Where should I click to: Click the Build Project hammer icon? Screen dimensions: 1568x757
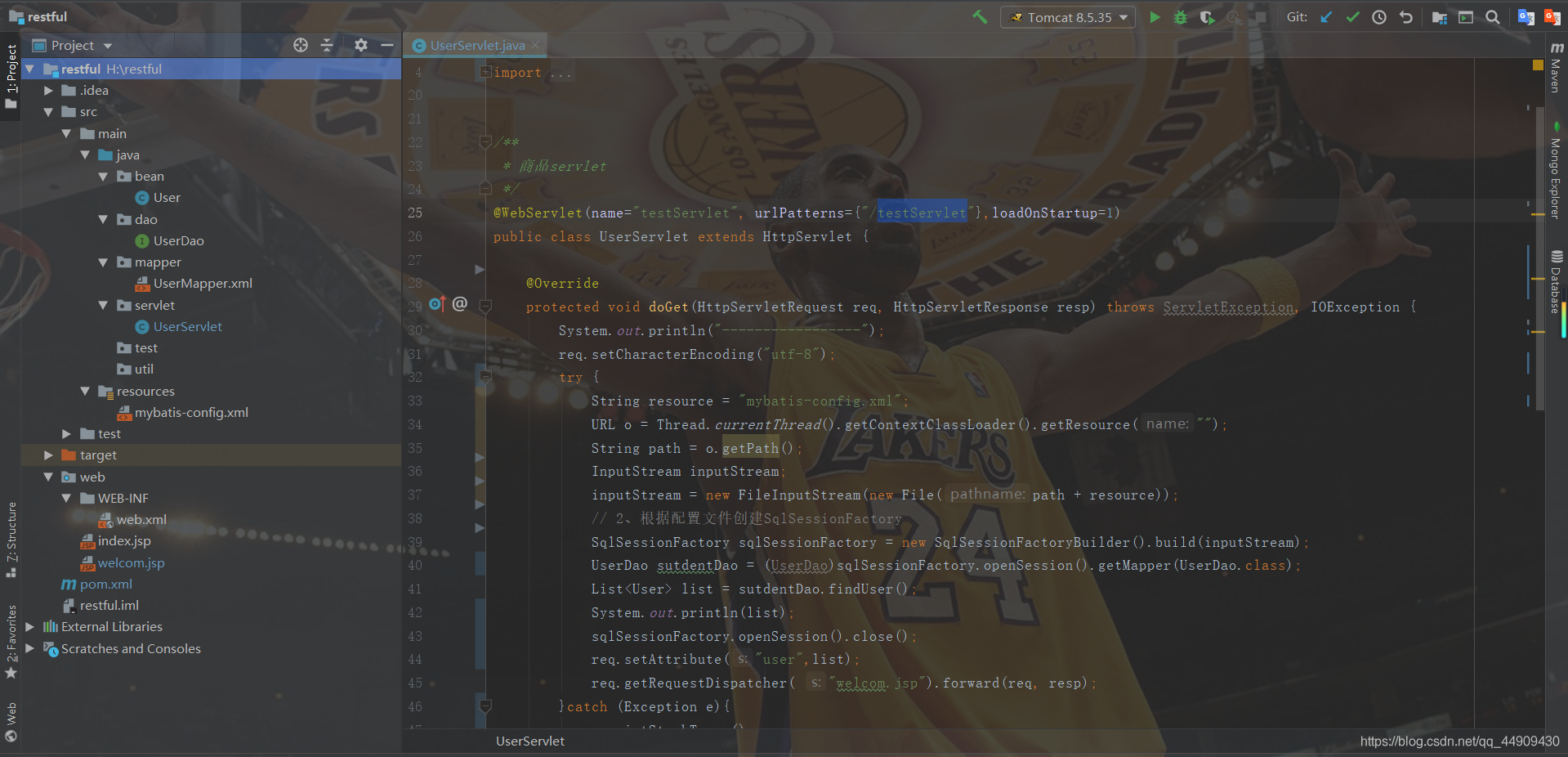(980, 17)
